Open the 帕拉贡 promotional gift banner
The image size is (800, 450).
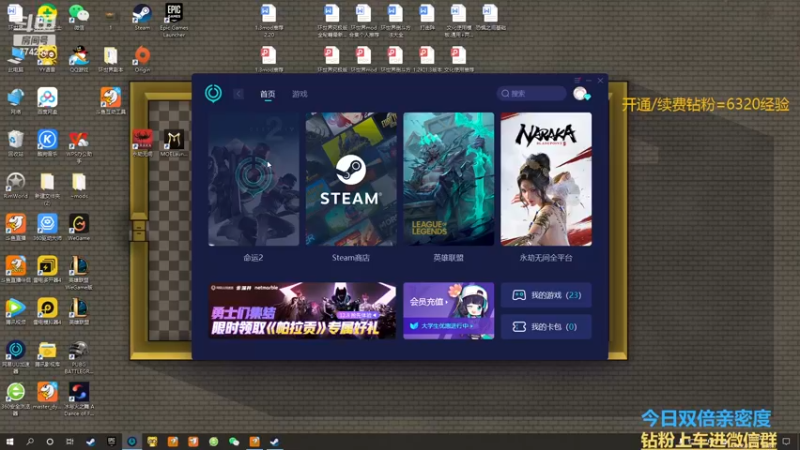(x=302, y=311)
